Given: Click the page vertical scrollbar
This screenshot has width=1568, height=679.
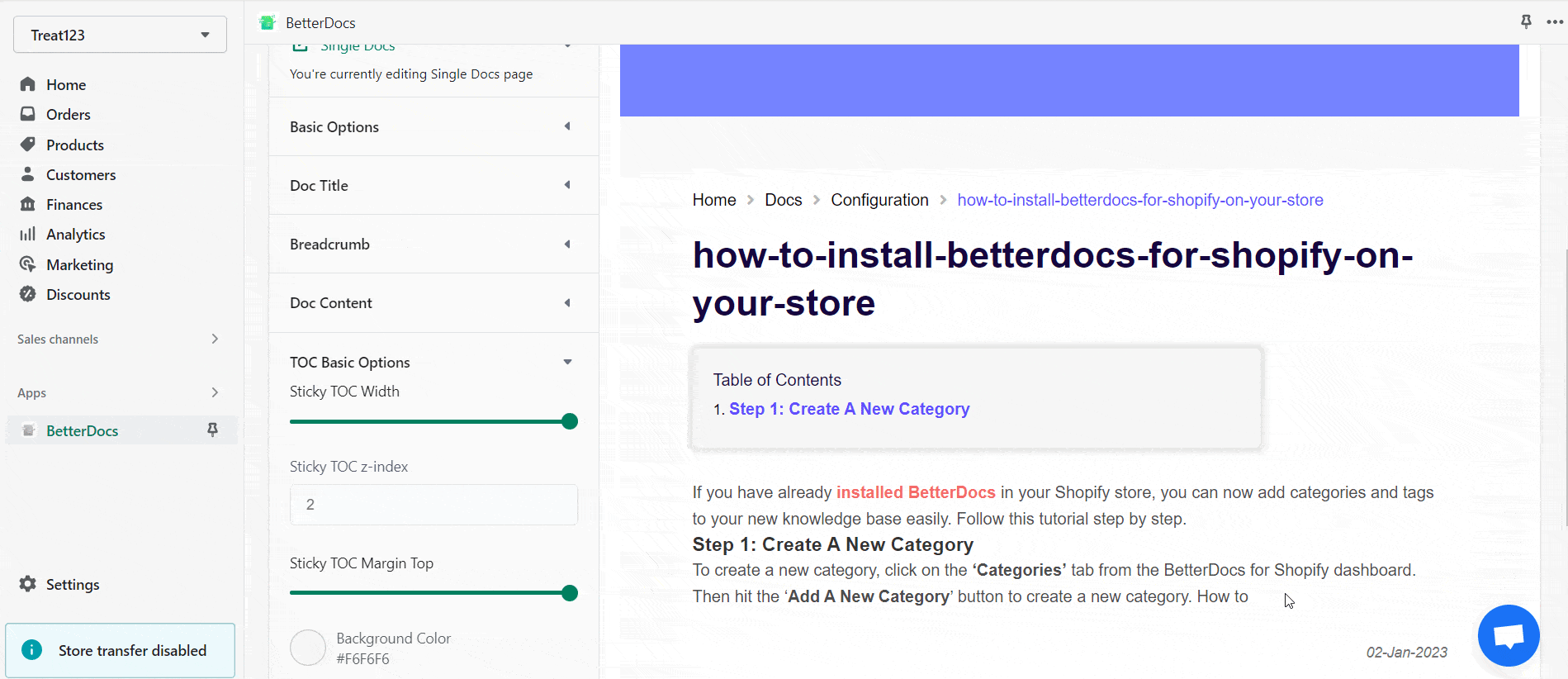Looking at the screenshot, I should click(x=1565, y=388).
